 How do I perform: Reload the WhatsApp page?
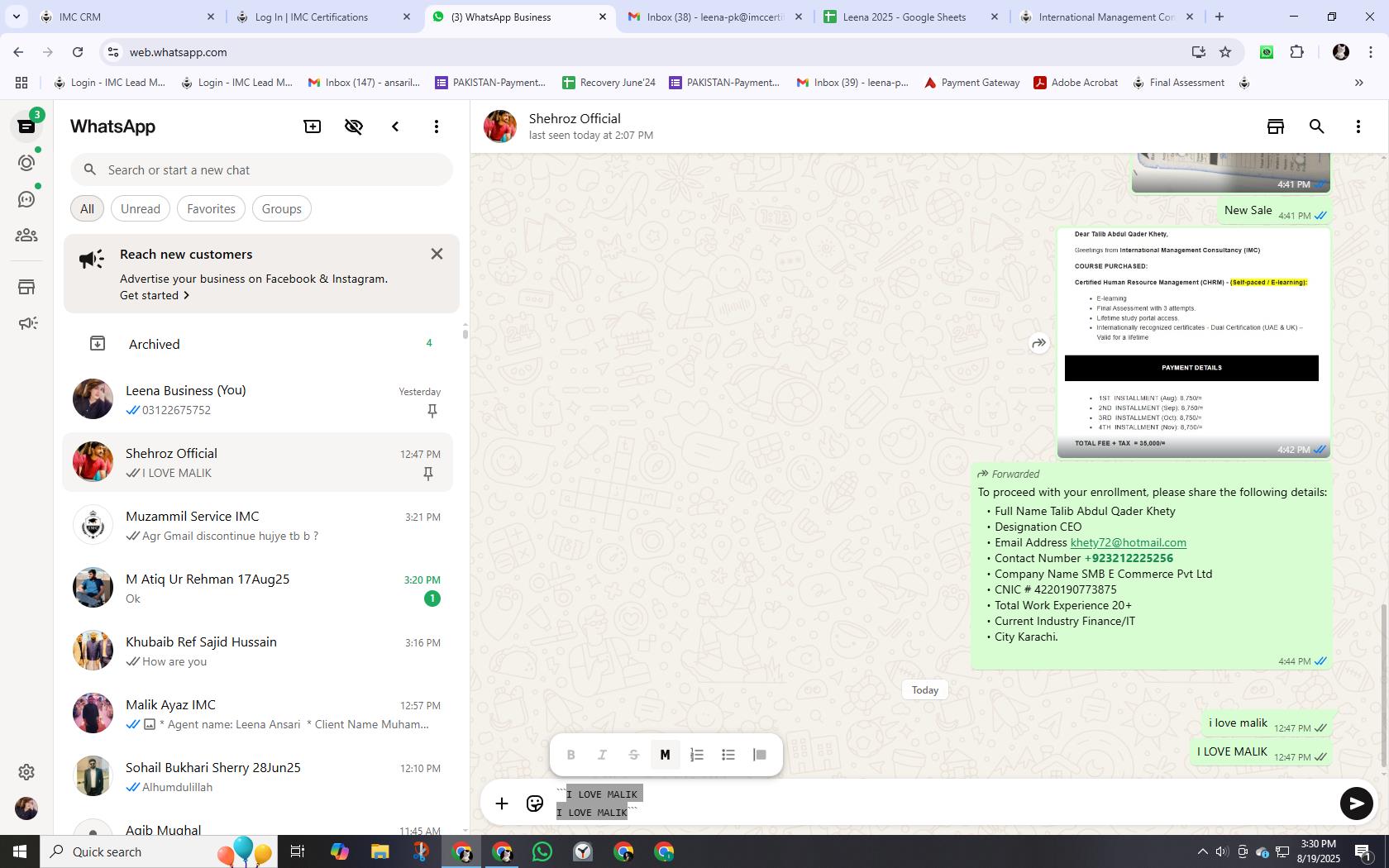78,52
